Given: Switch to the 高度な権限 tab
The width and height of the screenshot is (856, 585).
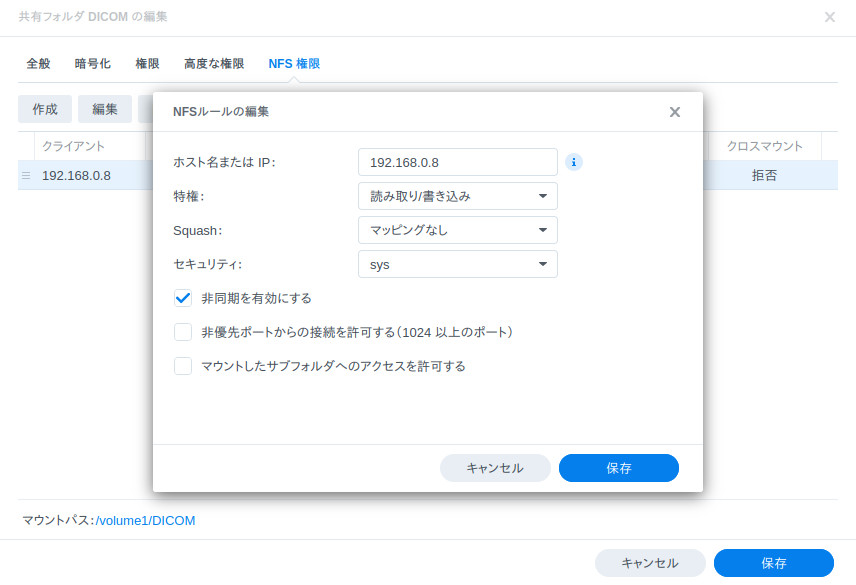Looking at the screenshot, I should coord(214,64).
